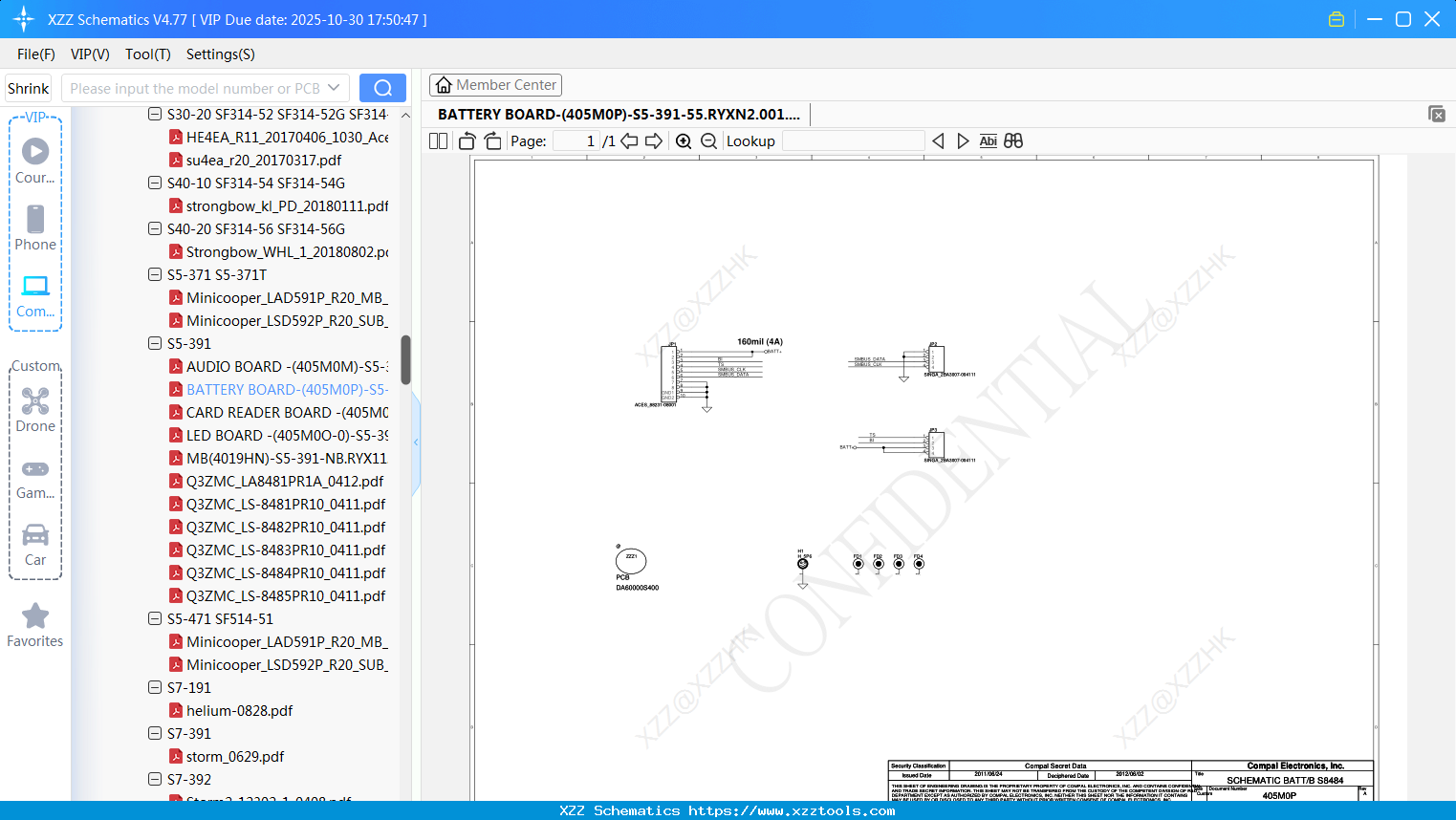Click the Member Center button
The image size is (1456, 820).
pos(495,85)
